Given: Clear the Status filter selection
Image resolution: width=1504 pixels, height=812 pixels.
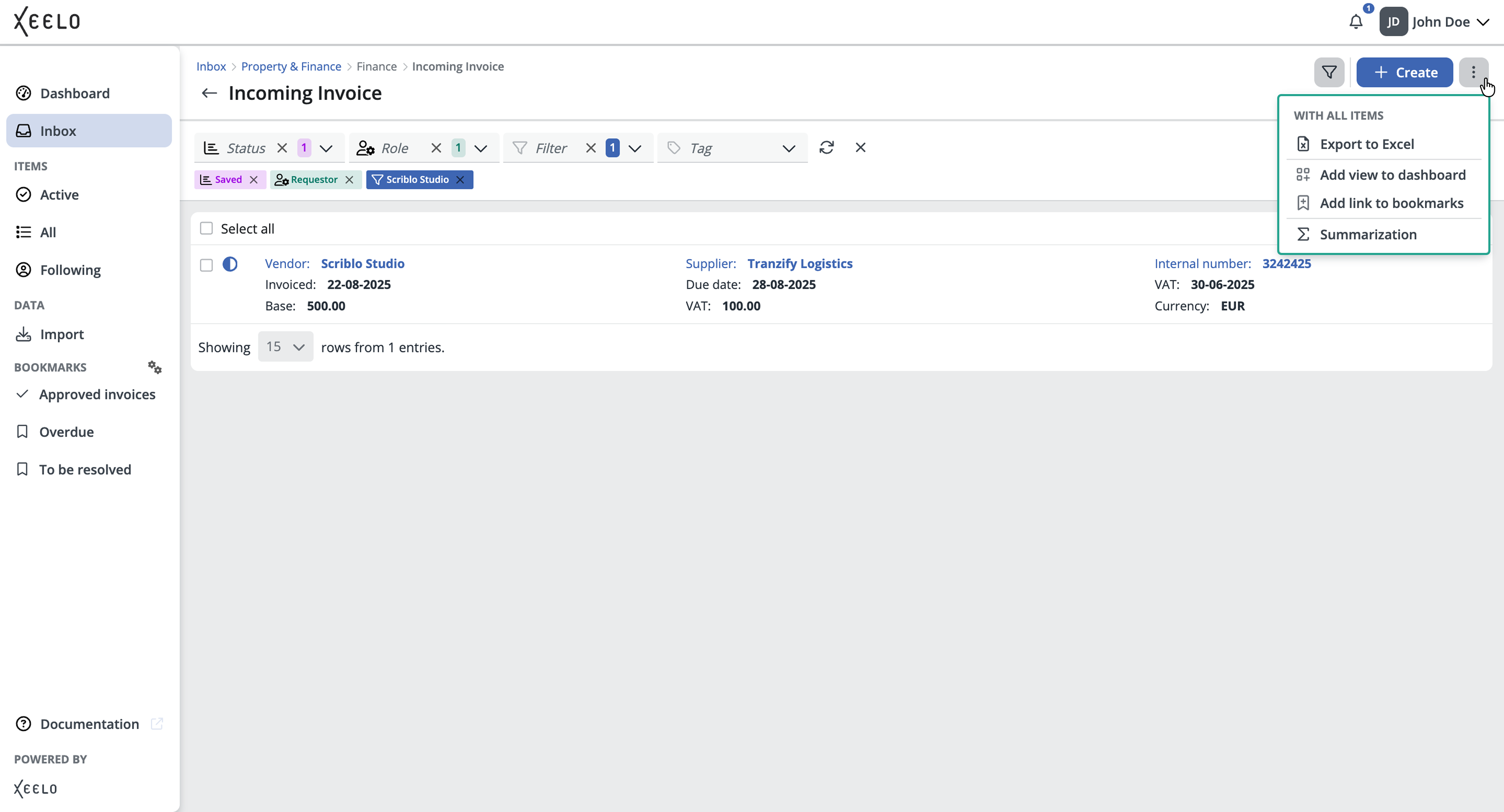Looking at the screenshot, I should click(x=282, y=148).
